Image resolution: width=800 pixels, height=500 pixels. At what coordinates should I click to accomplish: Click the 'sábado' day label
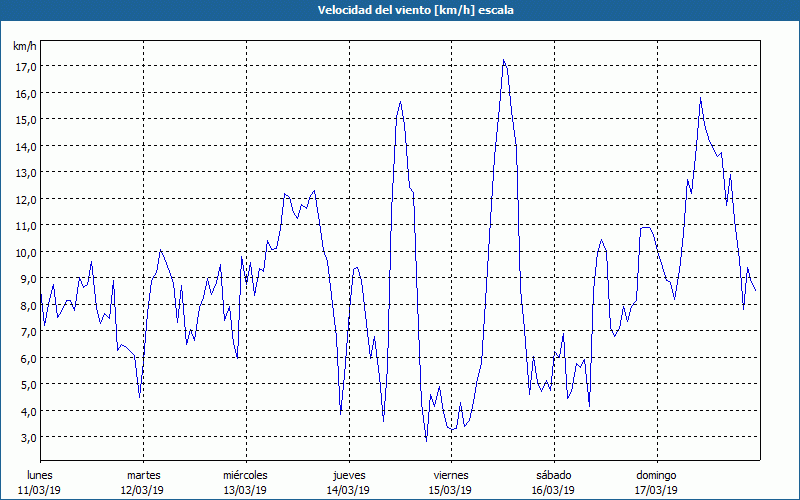click(x=554, y=475)
